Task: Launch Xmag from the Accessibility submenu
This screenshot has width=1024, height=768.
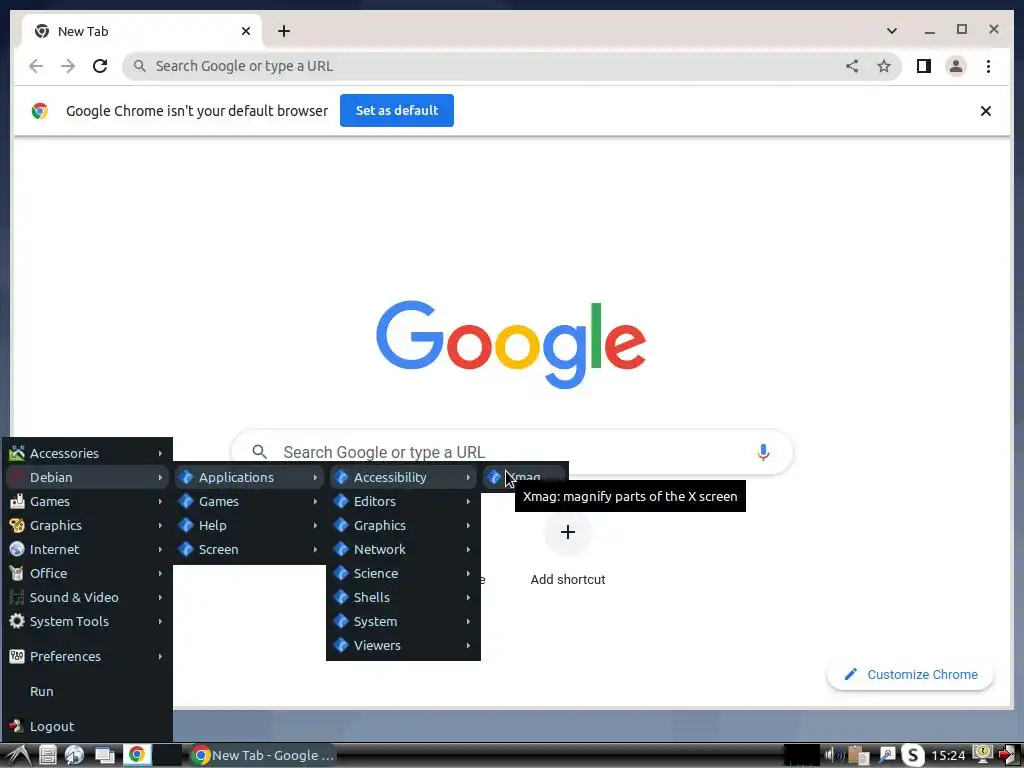Action: pyautogui.click(x=525, y=477)
